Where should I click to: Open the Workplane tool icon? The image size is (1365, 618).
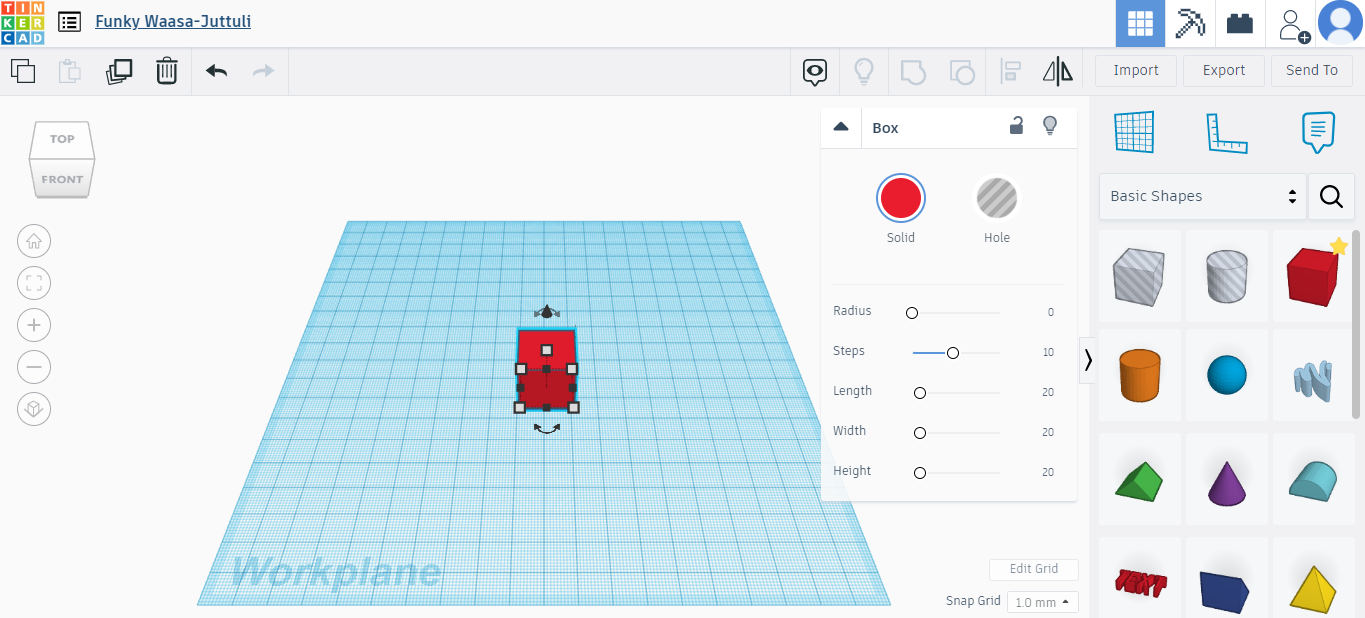pos(1134,132)
